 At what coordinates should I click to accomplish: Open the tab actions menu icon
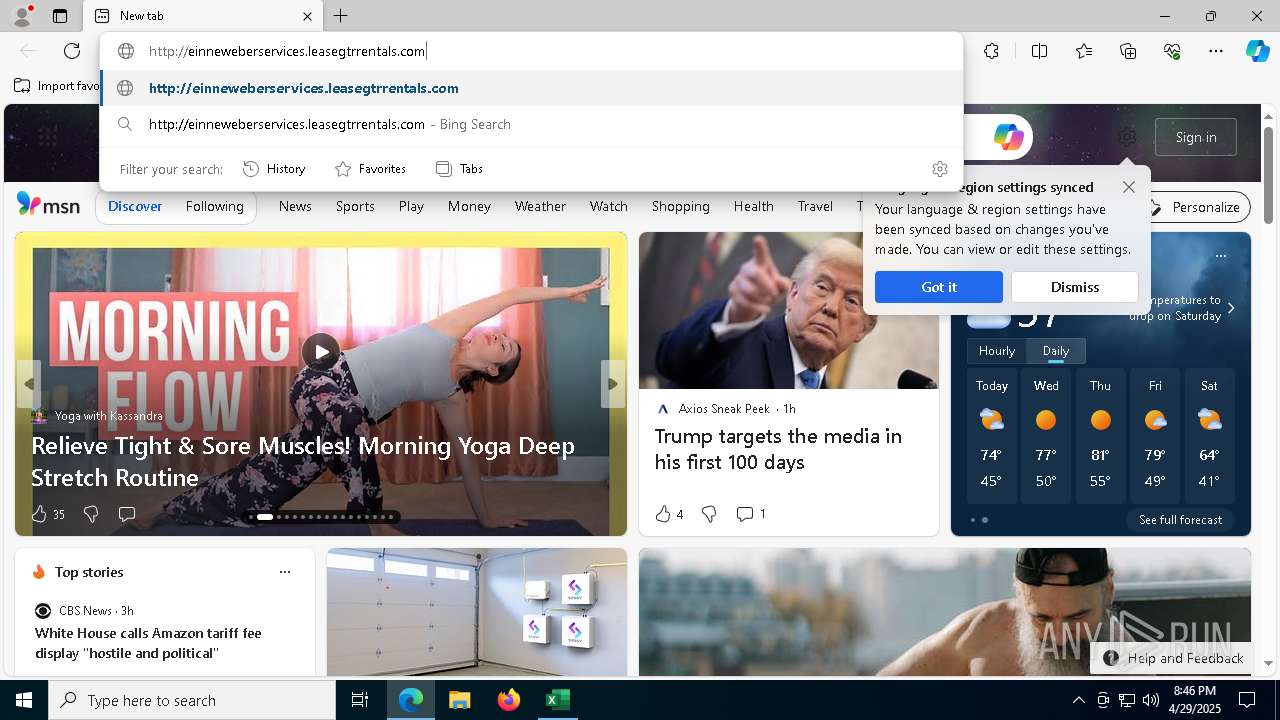click(60, 16)
